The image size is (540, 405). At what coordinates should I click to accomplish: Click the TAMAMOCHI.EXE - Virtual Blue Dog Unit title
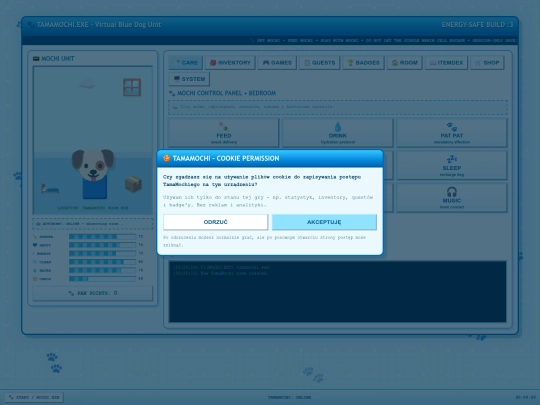click(99, 25)
